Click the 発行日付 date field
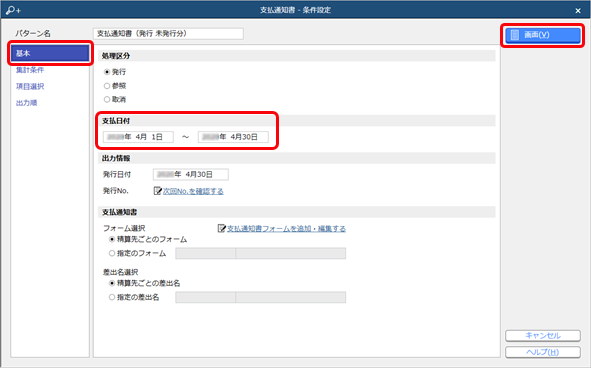This screenshot has height=368, width=591. [191, 175]
